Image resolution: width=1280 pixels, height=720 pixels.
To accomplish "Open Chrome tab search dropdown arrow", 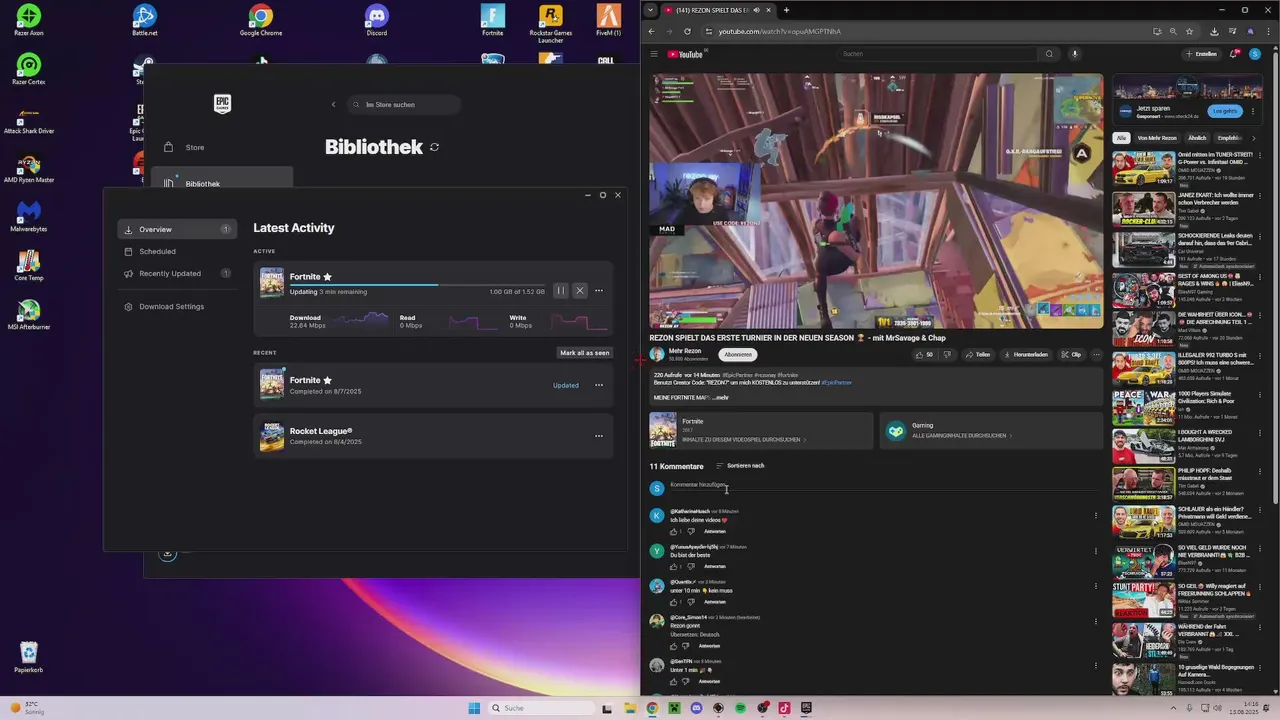I will pyautogui.click(x=650, y=10).
